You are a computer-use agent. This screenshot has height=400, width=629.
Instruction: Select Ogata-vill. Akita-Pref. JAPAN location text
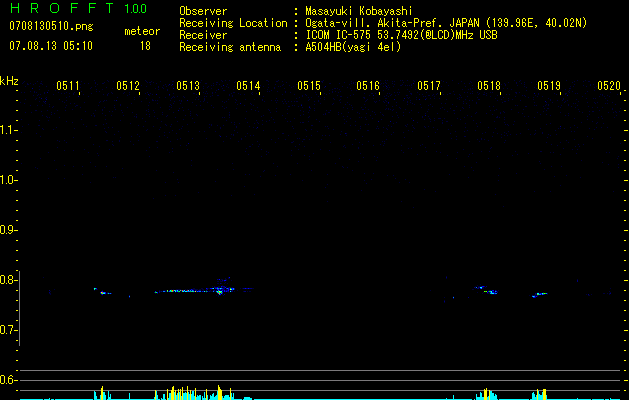[x=446, y=23]
